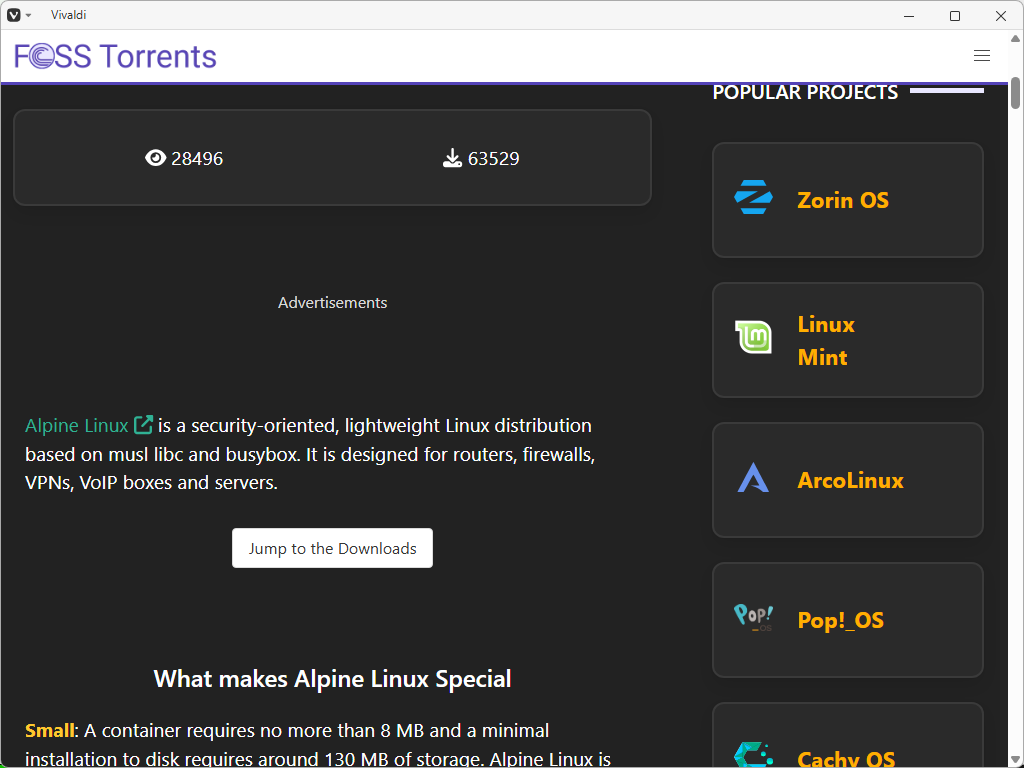Open the Vivaldi menu dropdown arrow
This screenshot has height=768, width=1024.
pyautogui.click(x=29, y=15)
